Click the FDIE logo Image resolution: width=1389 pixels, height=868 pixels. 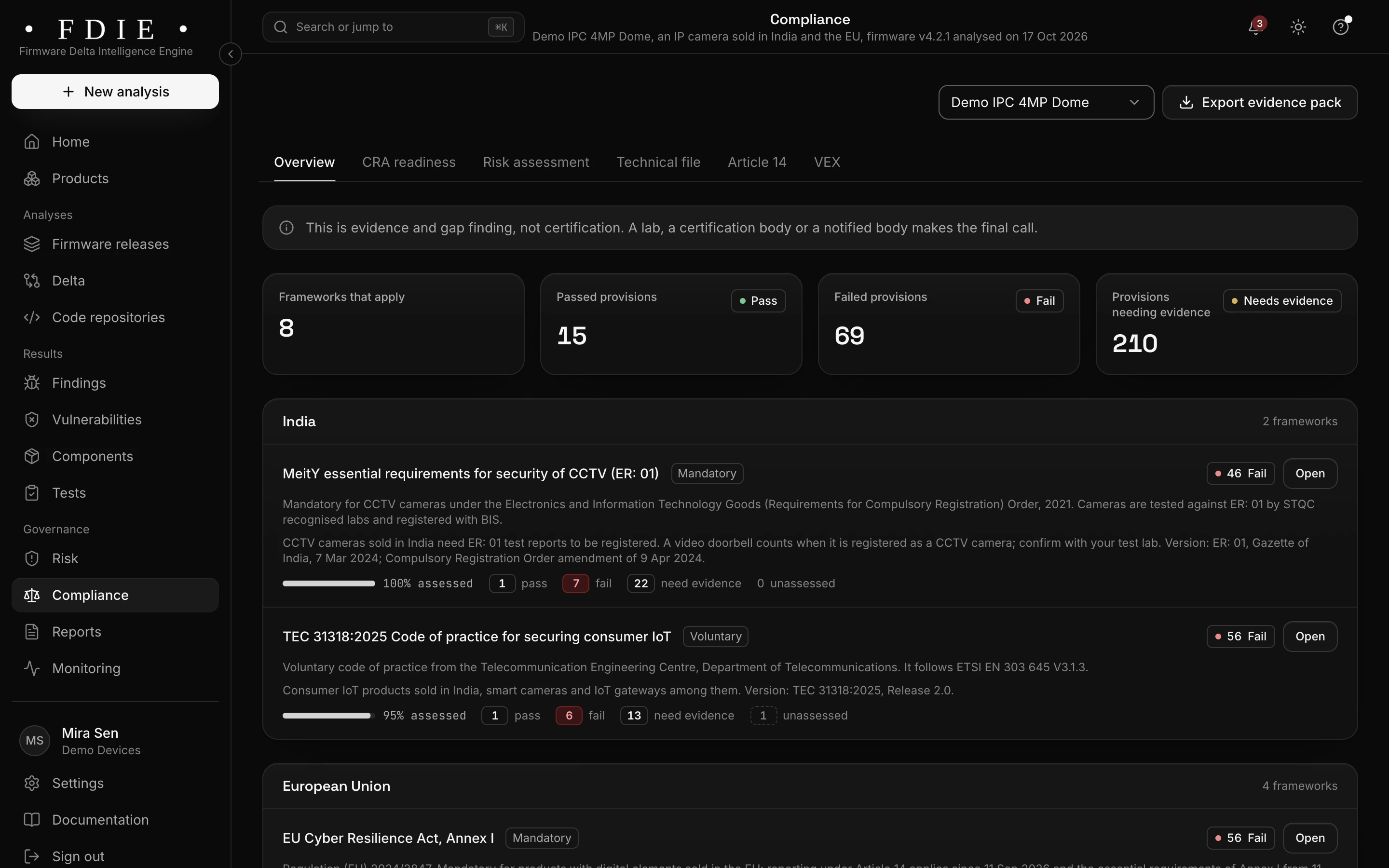click(106, 29)
